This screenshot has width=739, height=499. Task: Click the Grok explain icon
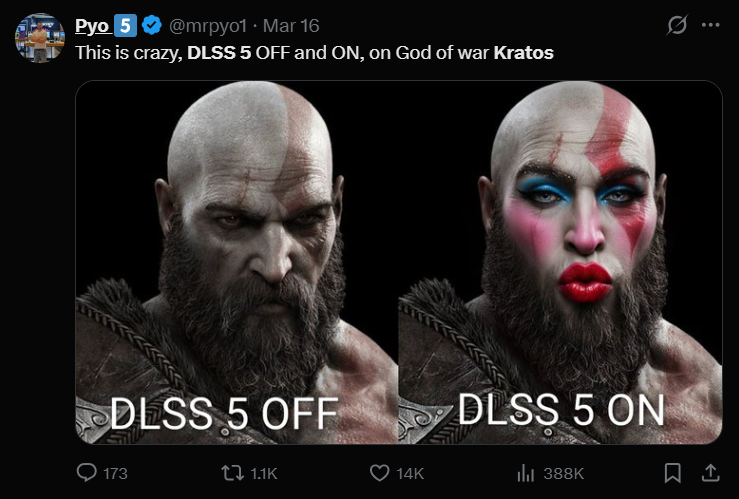coord(677,25)
